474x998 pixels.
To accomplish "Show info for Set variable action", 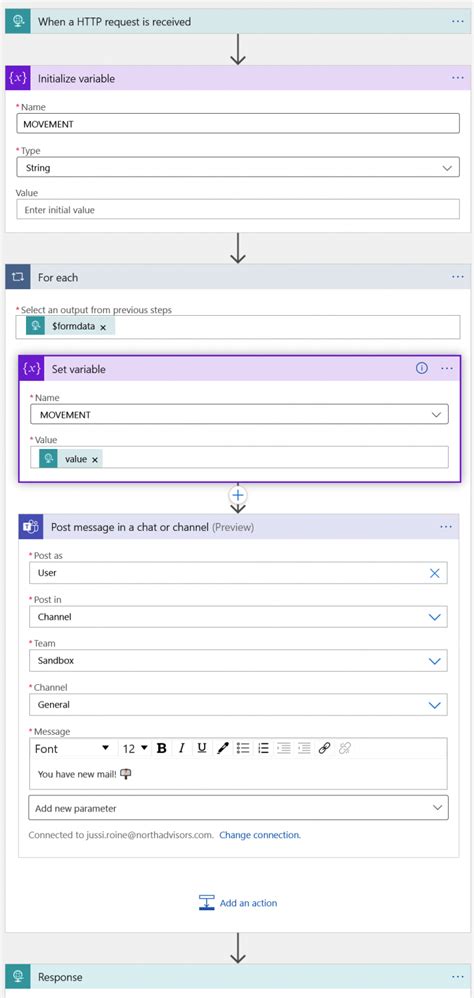I will (x=422, y=369).
